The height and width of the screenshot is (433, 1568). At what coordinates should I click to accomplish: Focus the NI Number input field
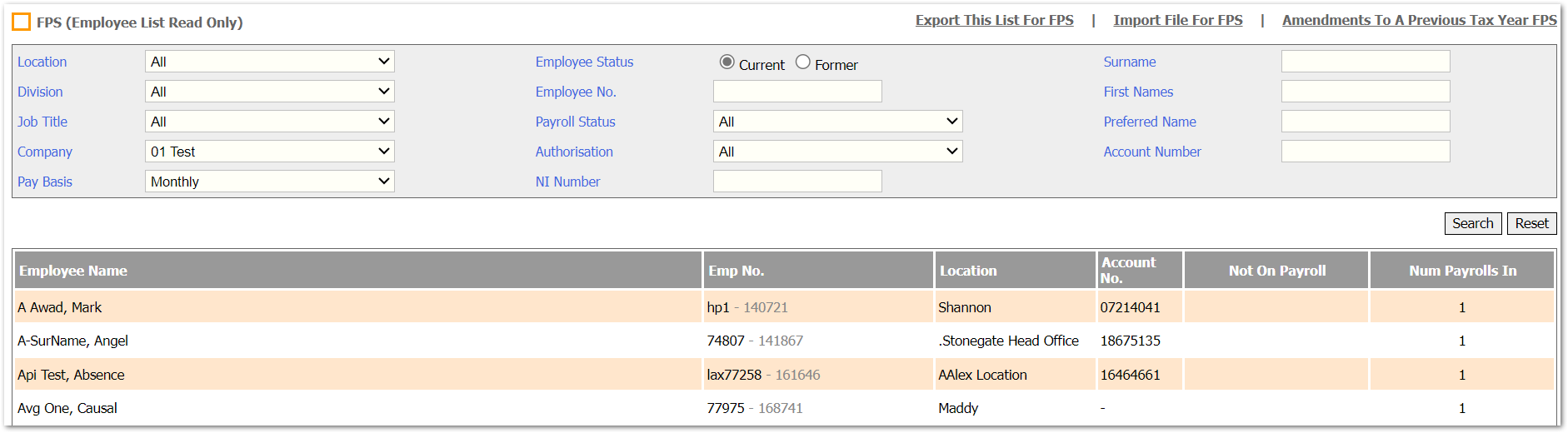797,182
